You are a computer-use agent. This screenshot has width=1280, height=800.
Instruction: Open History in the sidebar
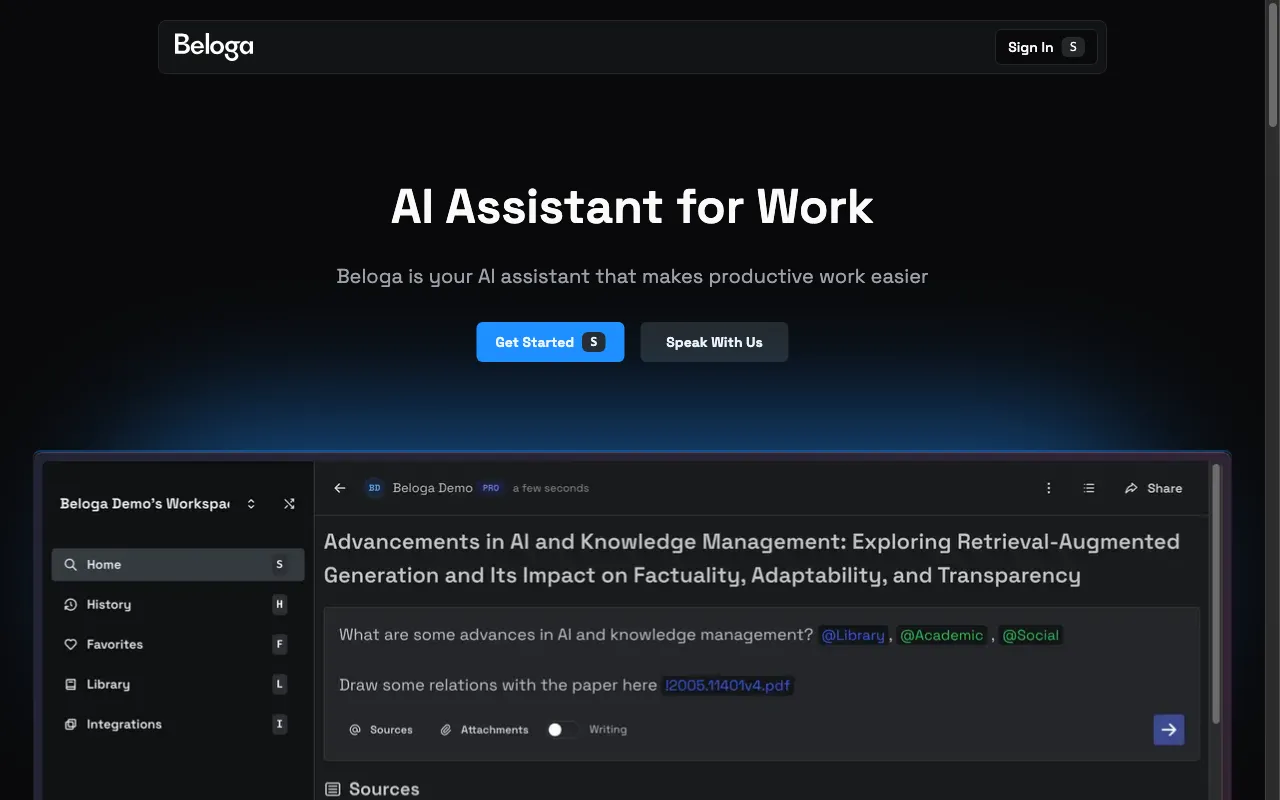pyautogui.click(x=178, y=605)
